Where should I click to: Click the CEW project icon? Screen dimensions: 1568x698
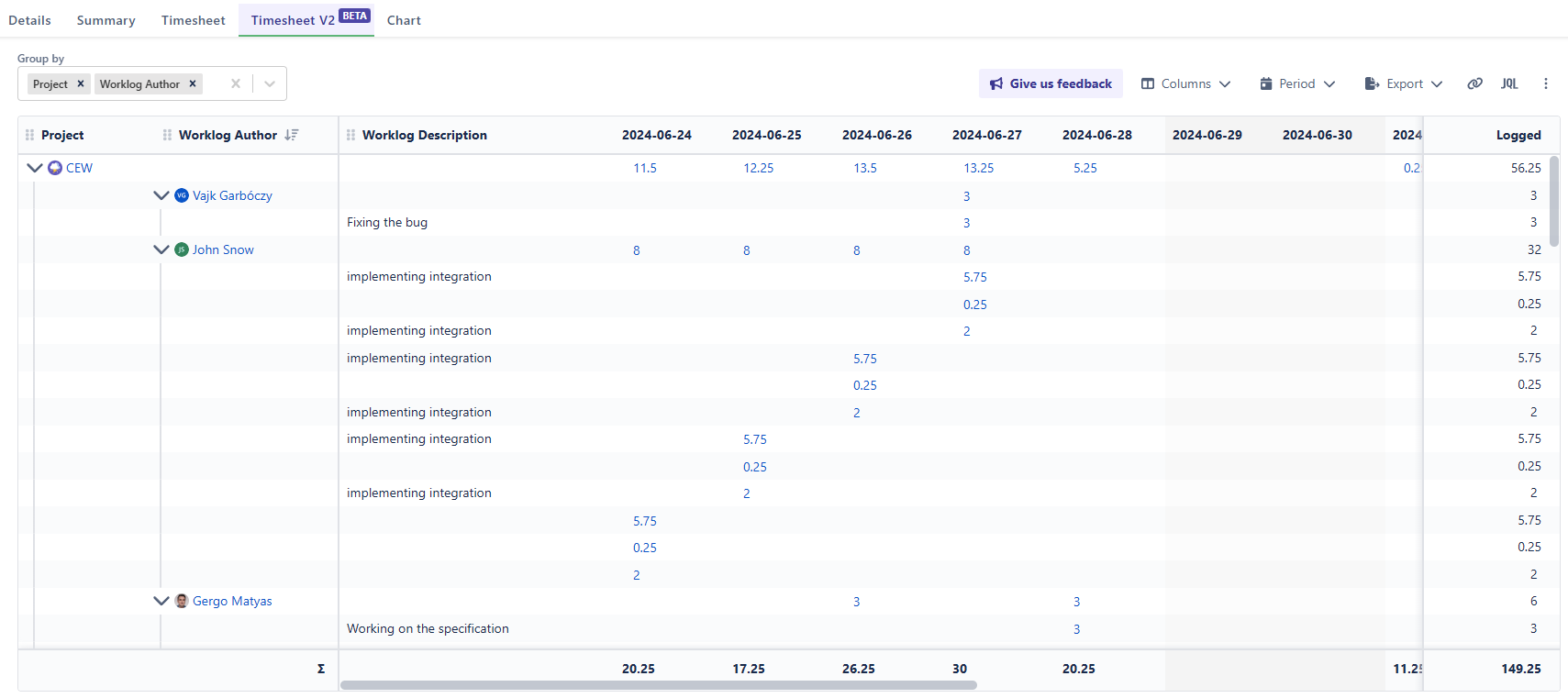coord(55,168)
